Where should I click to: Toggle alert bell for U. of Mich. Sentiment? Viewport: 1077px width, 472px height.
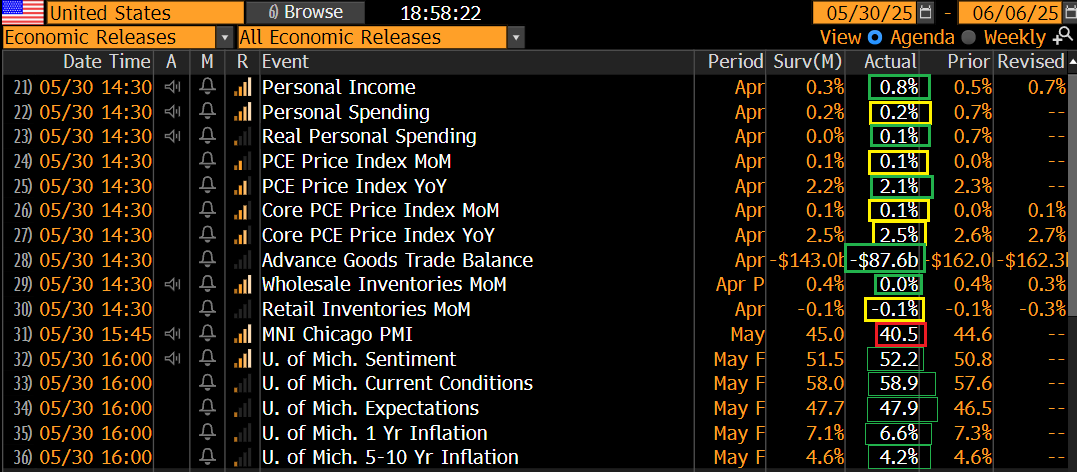[207, 359]
